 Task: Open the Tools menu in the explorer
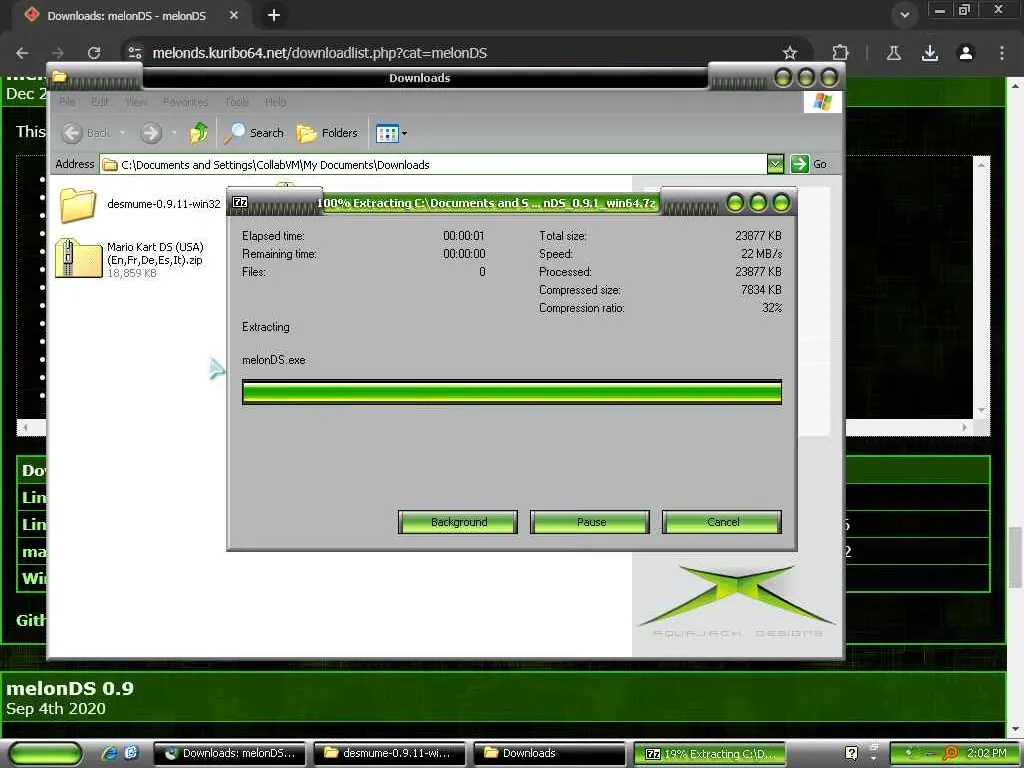click(x=236, y=102)
